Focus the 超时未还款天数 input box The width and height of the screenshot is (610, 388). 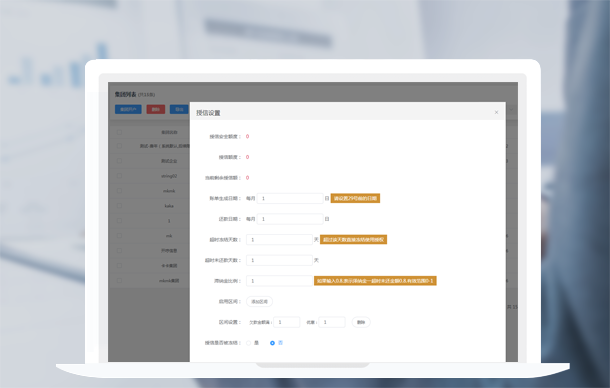(x=279, y=260)
